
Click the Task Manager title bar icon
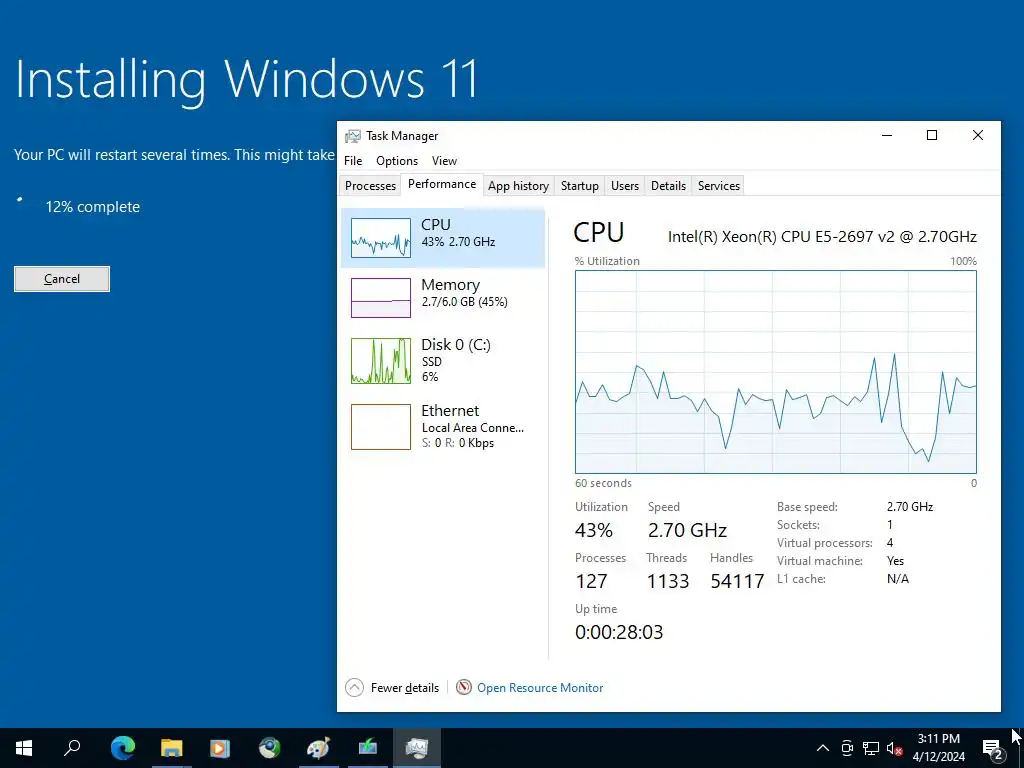click(353, 136)
